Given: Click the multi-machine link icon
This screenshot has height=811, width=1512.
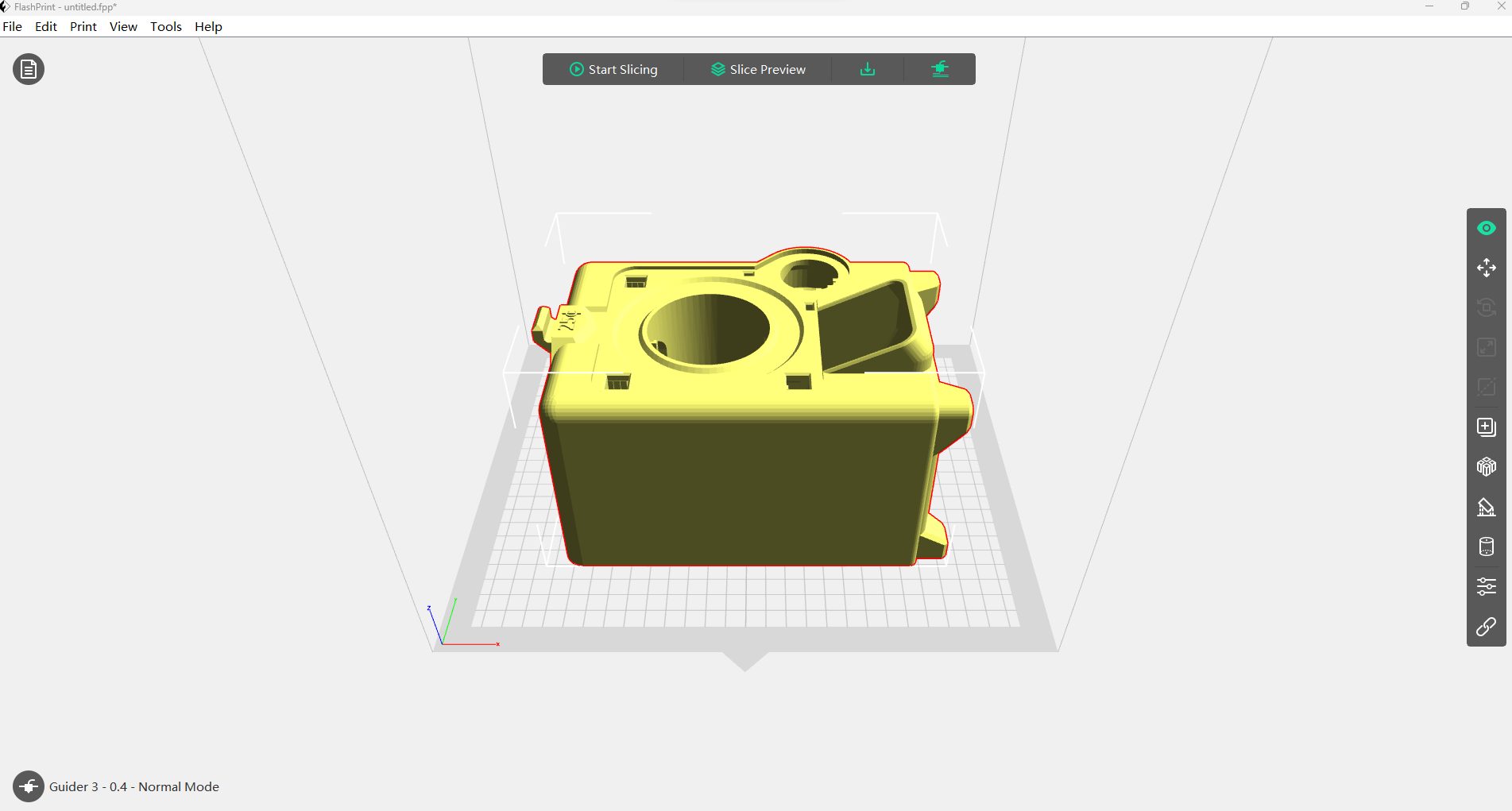Looking at the screenshot, I should pos(1487,628).
